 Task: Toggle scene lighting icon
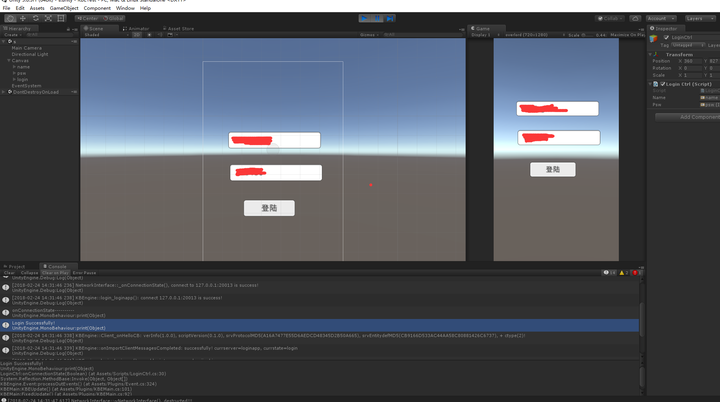tap(149, 35)
